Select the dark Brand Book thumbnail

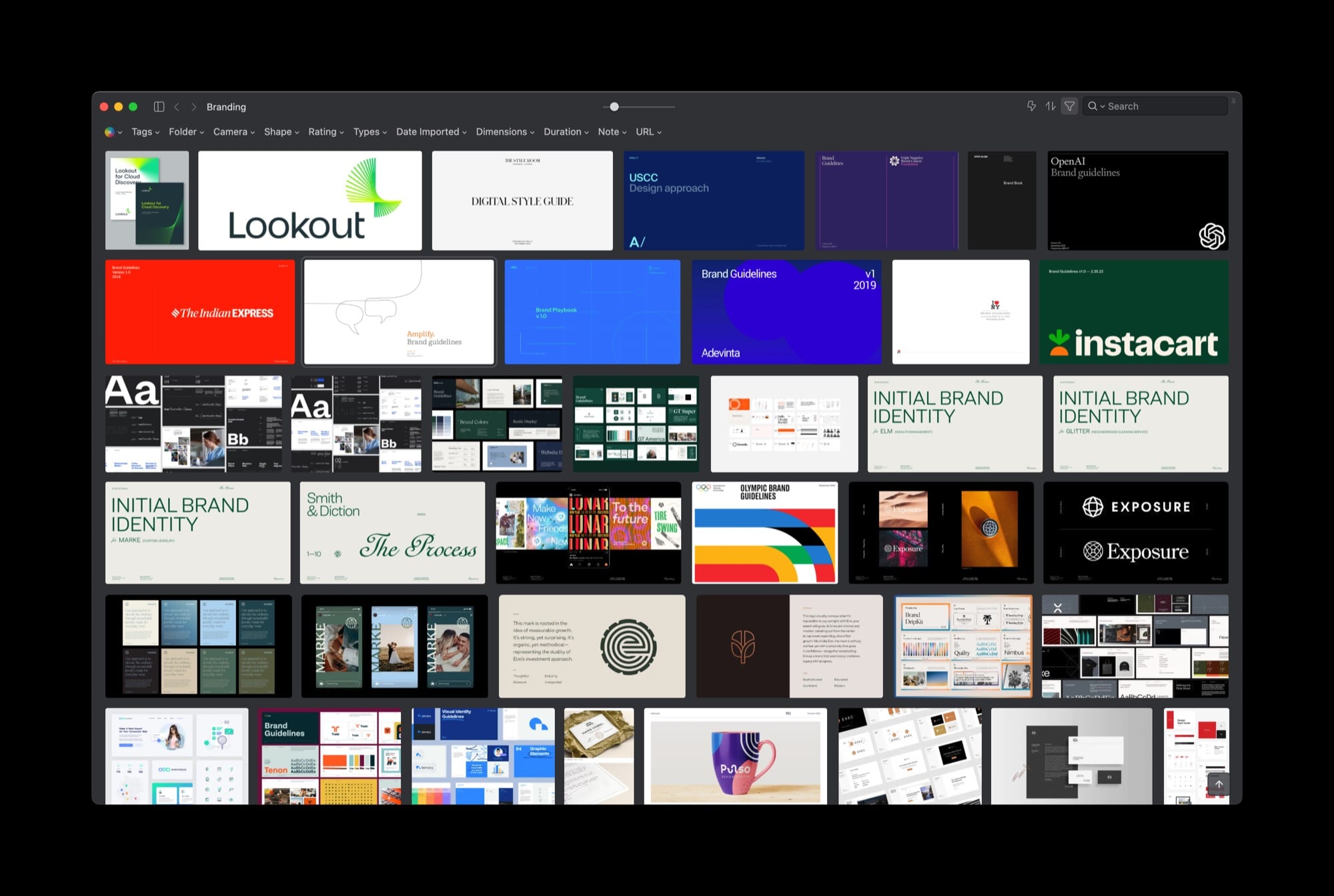(1002, 201)
